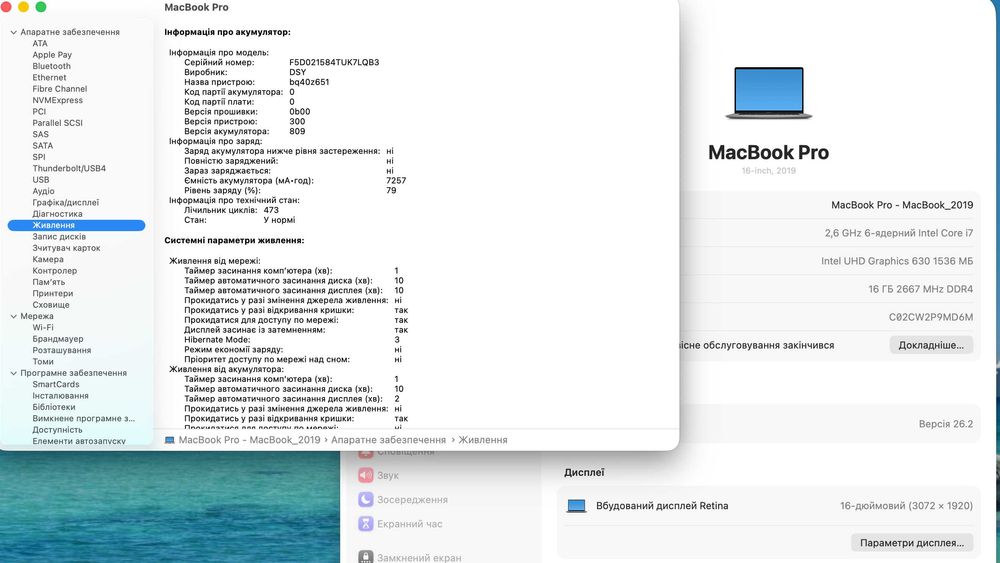Select NVMExpress in the sidebar
This screenshot has height=563, width=1000.
click(57, 100)
